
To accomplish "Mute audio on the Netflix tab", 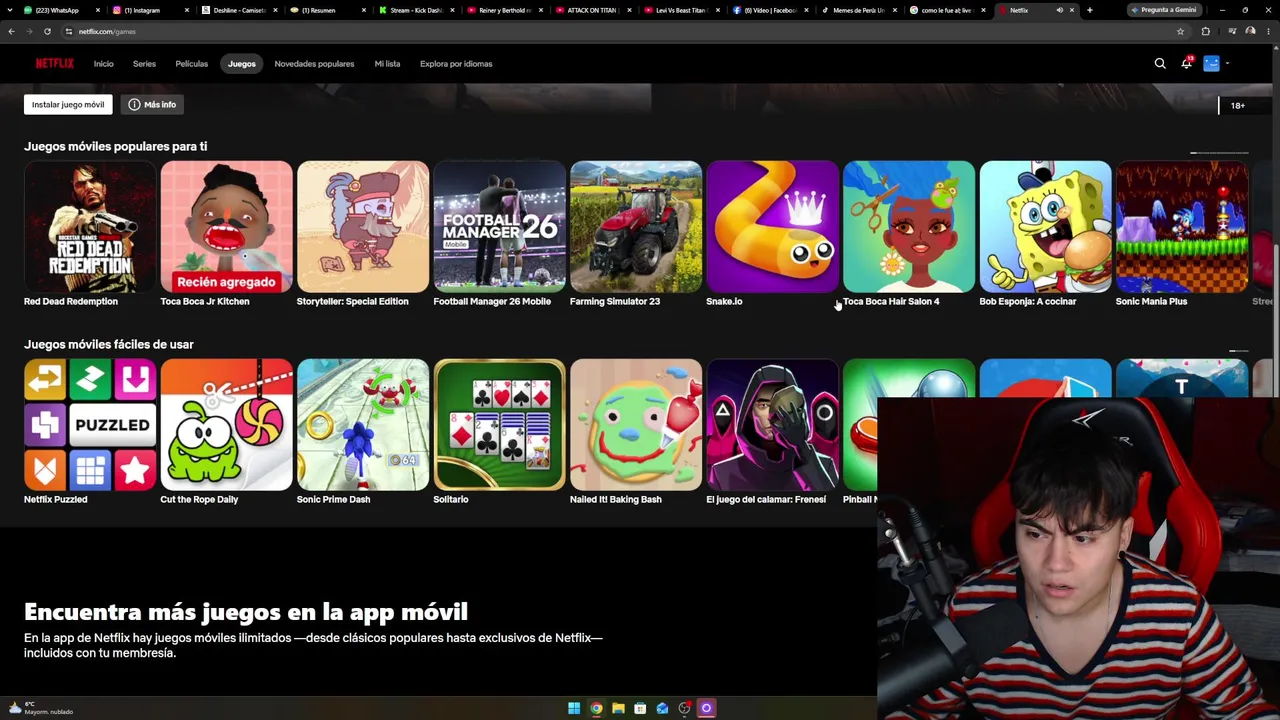I will [x=1059, y=10].
